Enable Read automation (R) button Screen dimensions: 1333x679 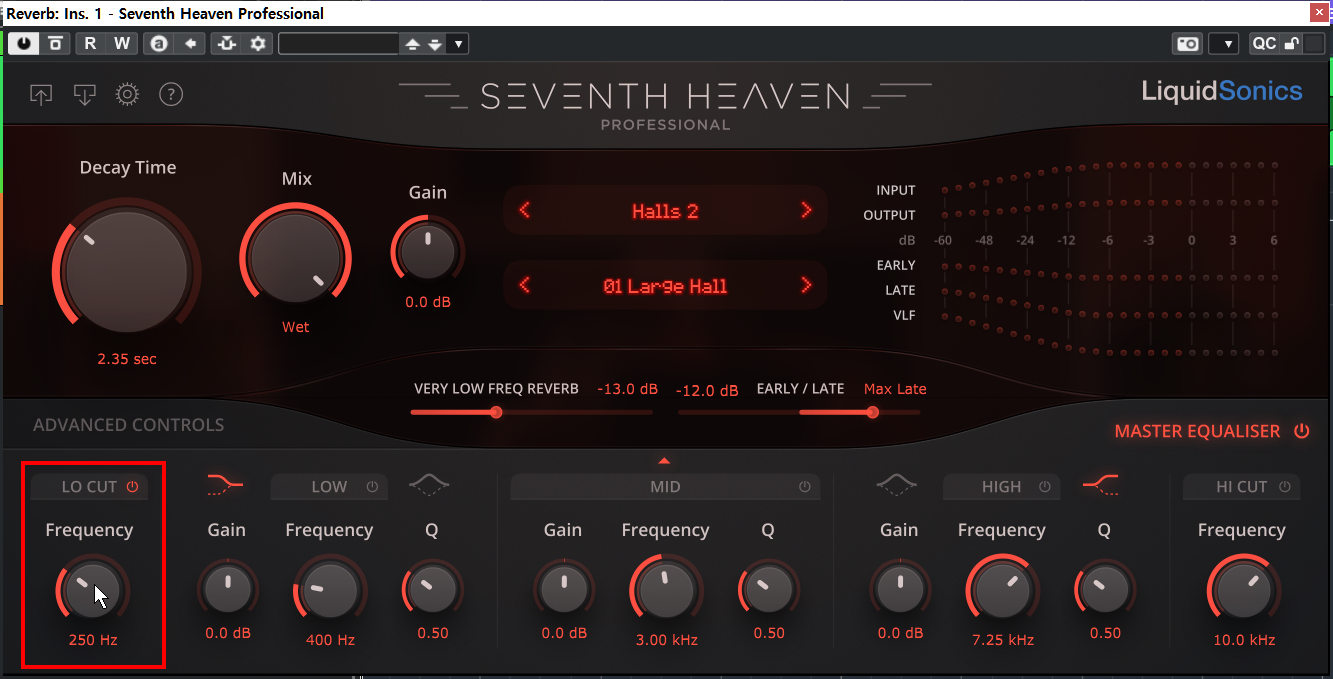[90, 44]
